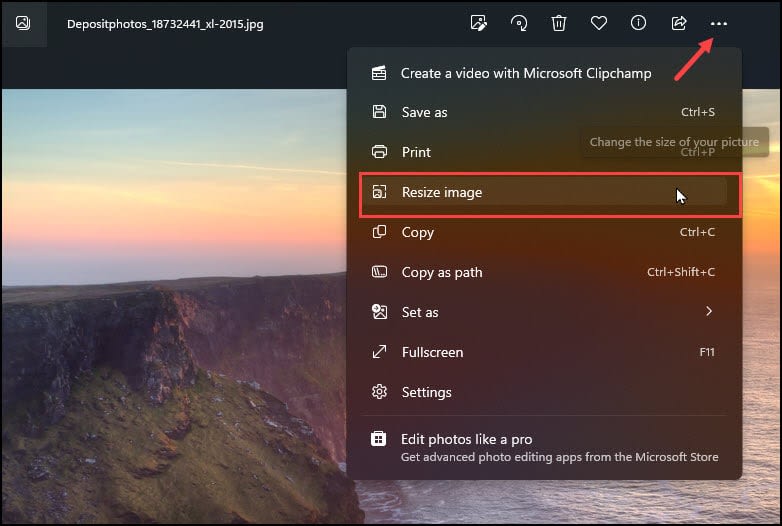Choose Copy as path option

coord(545,272)
